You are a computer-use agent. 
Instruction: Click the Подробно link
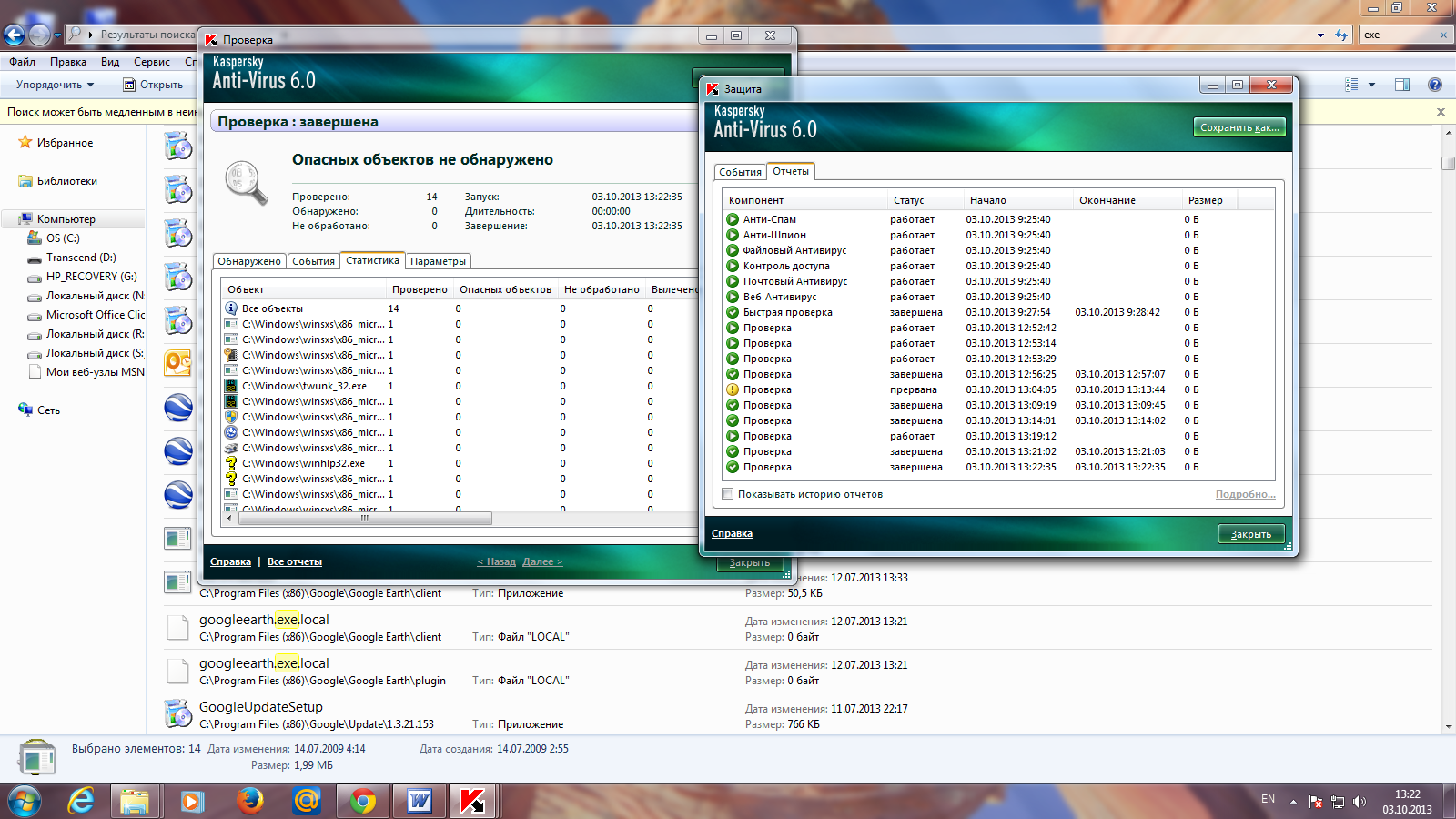coord(1245,494)
